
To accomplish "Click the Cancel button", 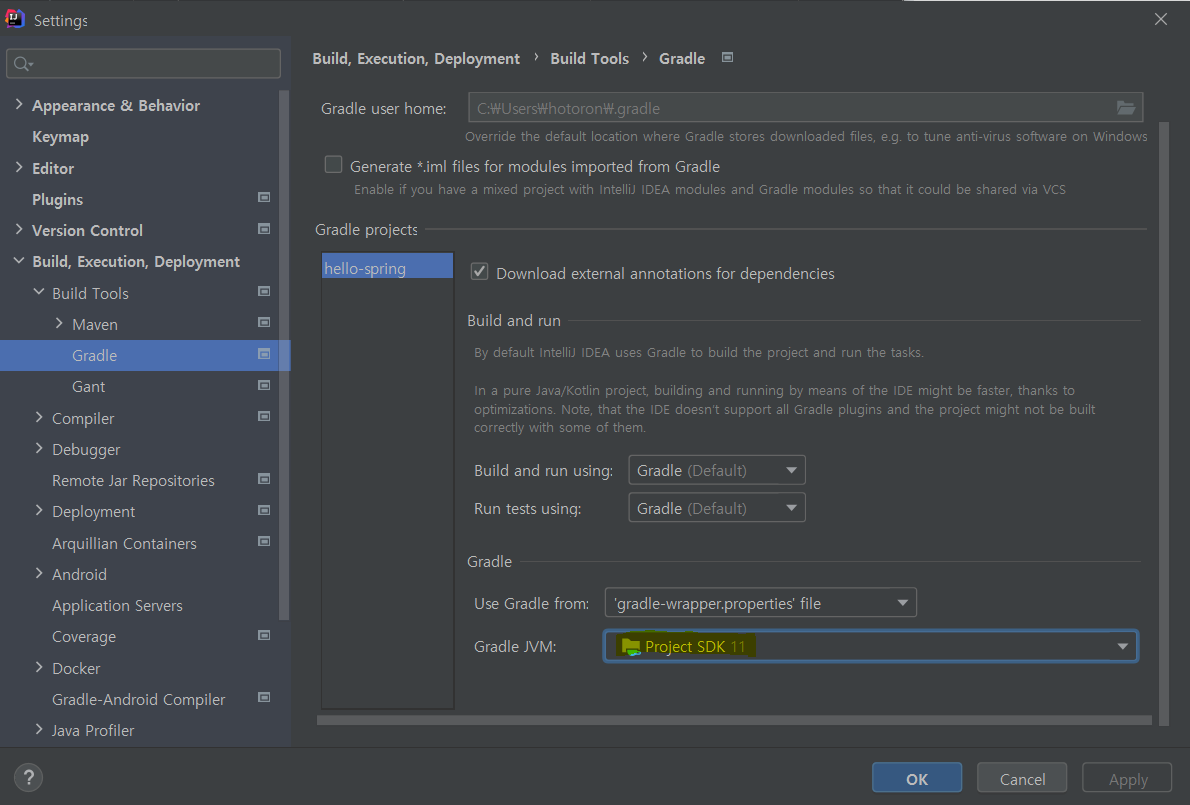I will coord(1022,778).
